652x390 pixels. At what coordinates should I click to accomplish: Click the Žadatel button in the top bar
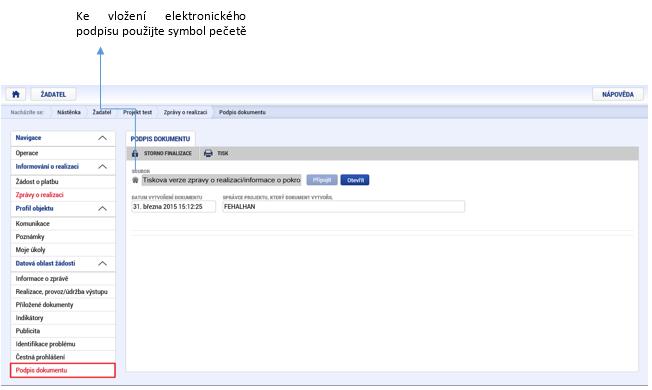coord(53,94)
